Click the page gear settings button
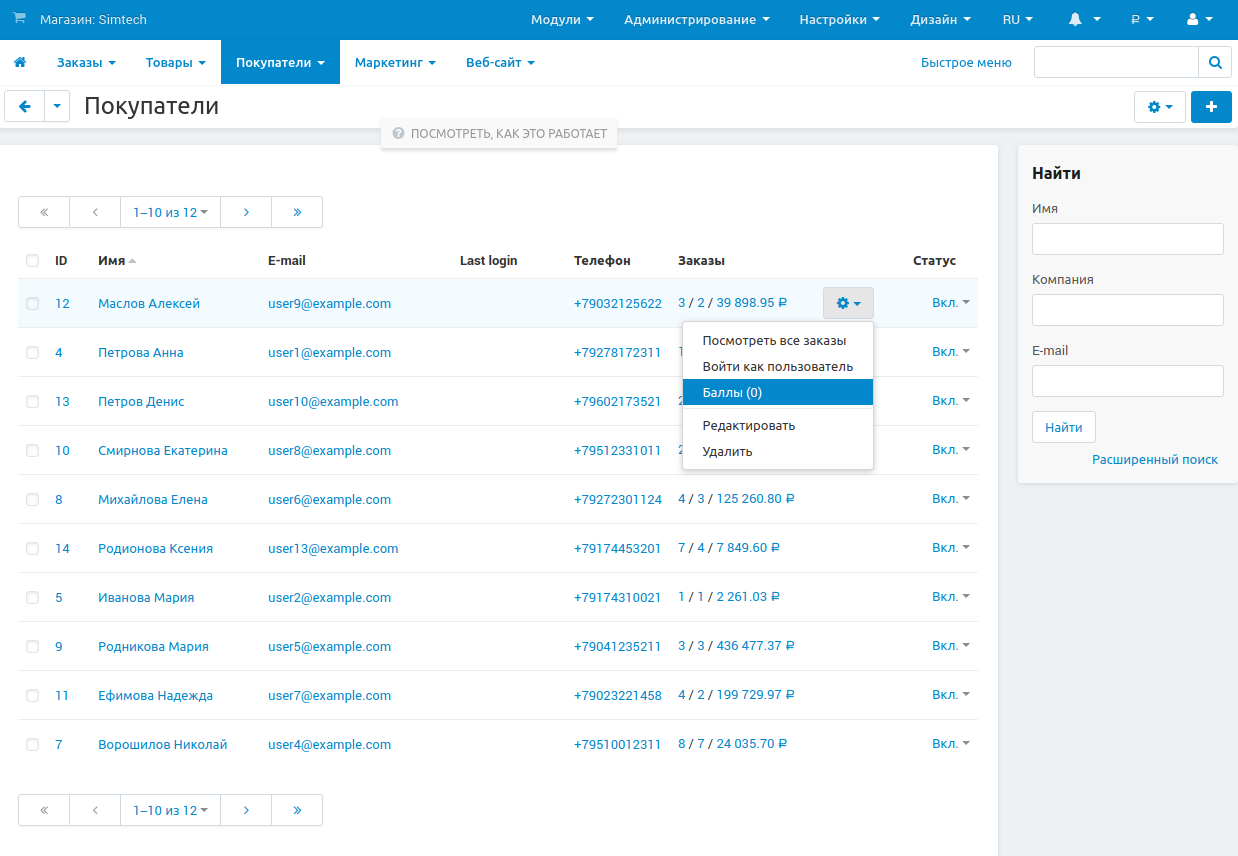This screenshot has height=856, width=1238. pos(1159,107)
